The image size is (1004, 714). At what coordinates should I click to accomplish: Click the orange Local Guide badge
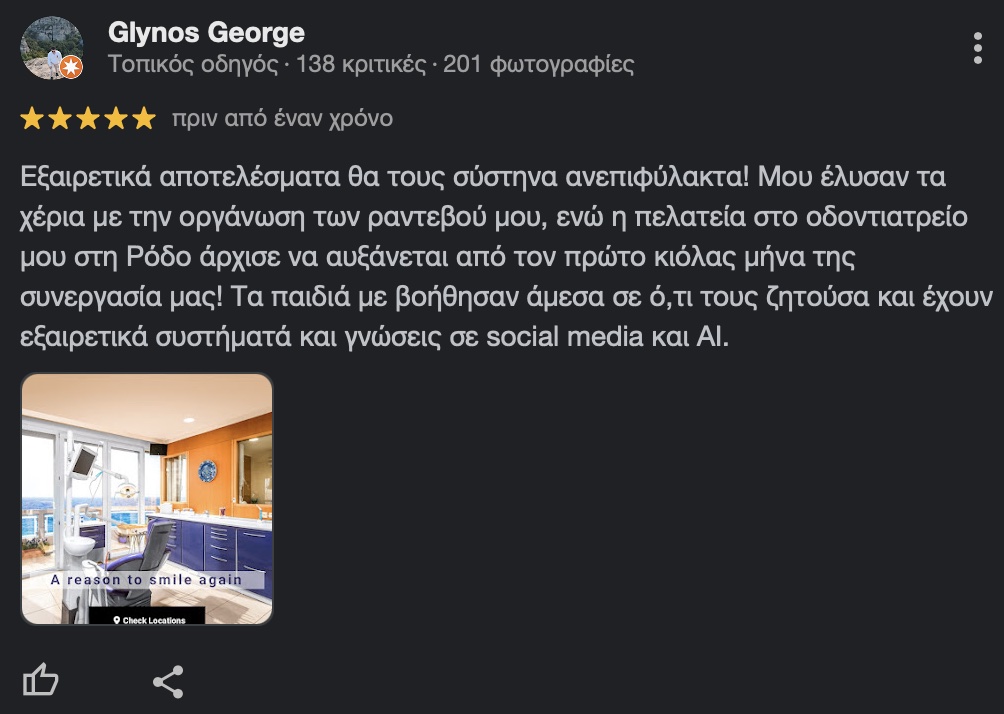click(x=72, y=67)
